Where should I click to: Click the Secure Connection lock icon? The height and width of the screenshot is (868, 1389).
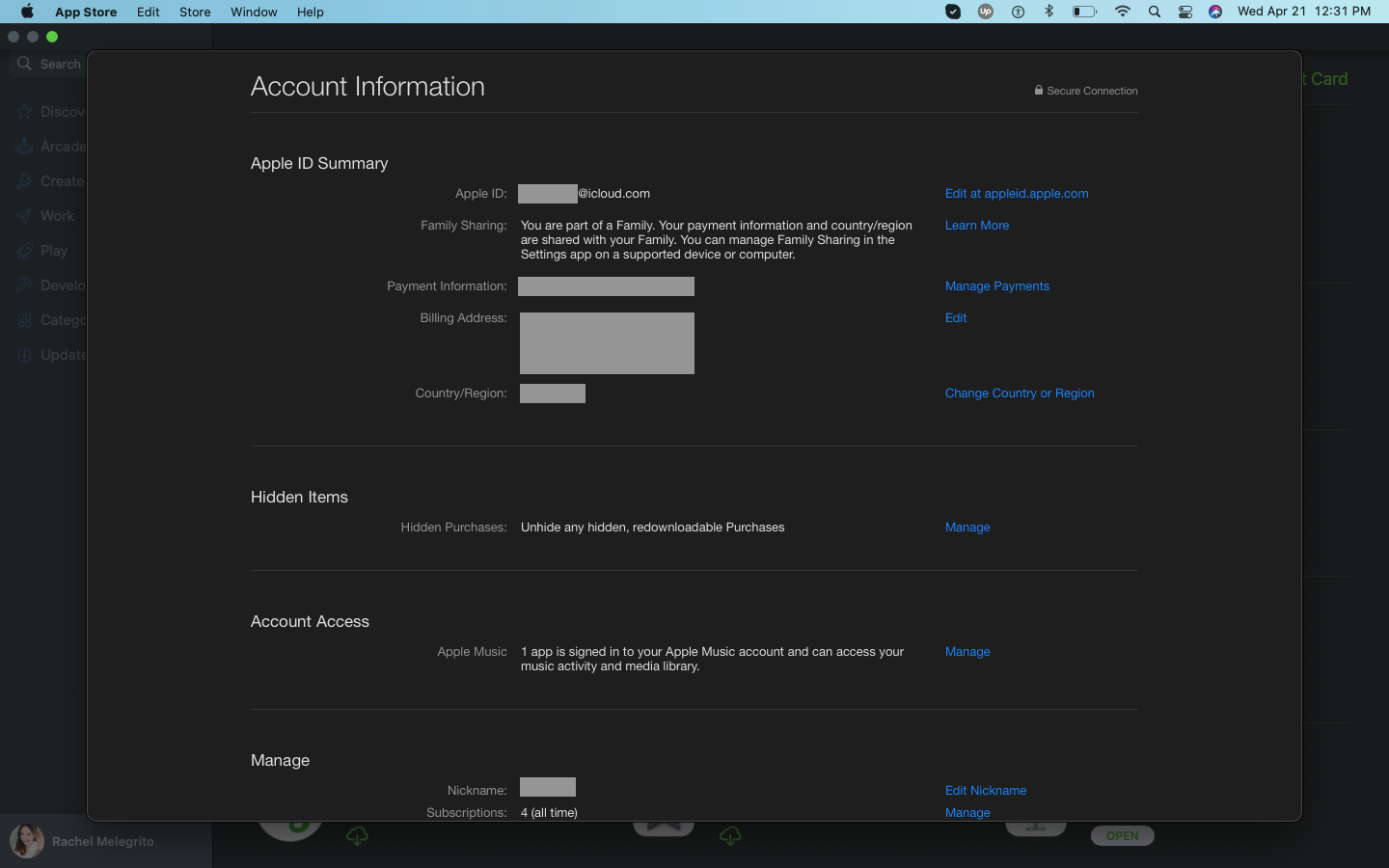click(x=1039, y=91)
